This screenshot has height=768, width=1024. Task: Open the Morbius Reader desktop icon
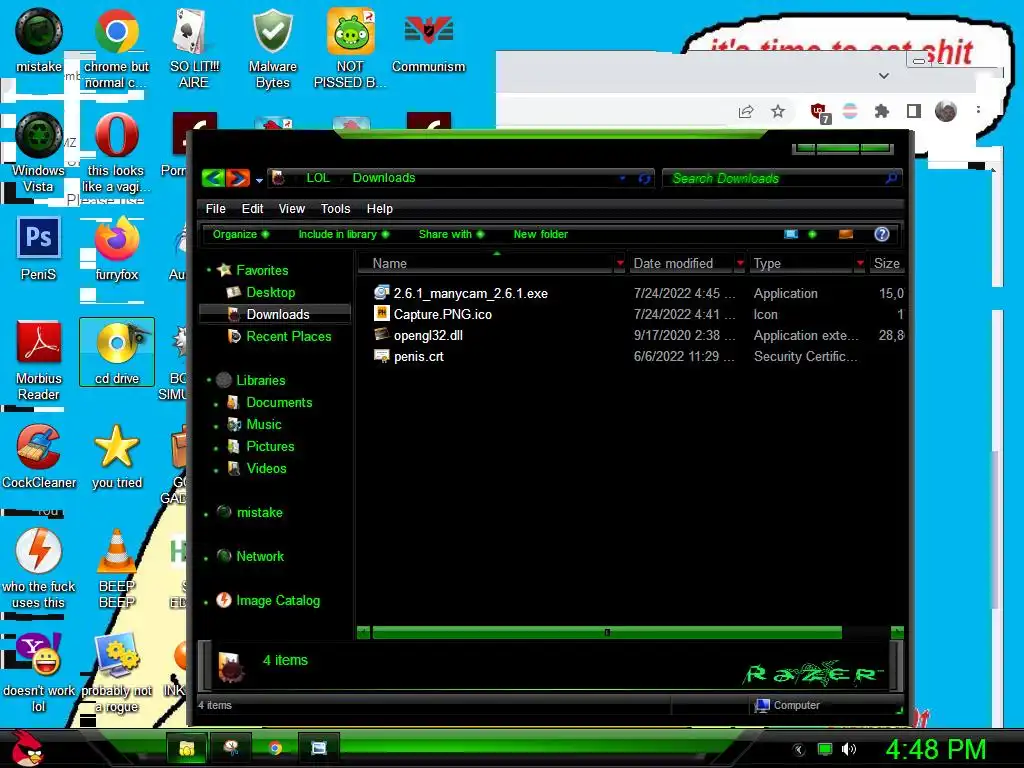click(x=39, y=361)
